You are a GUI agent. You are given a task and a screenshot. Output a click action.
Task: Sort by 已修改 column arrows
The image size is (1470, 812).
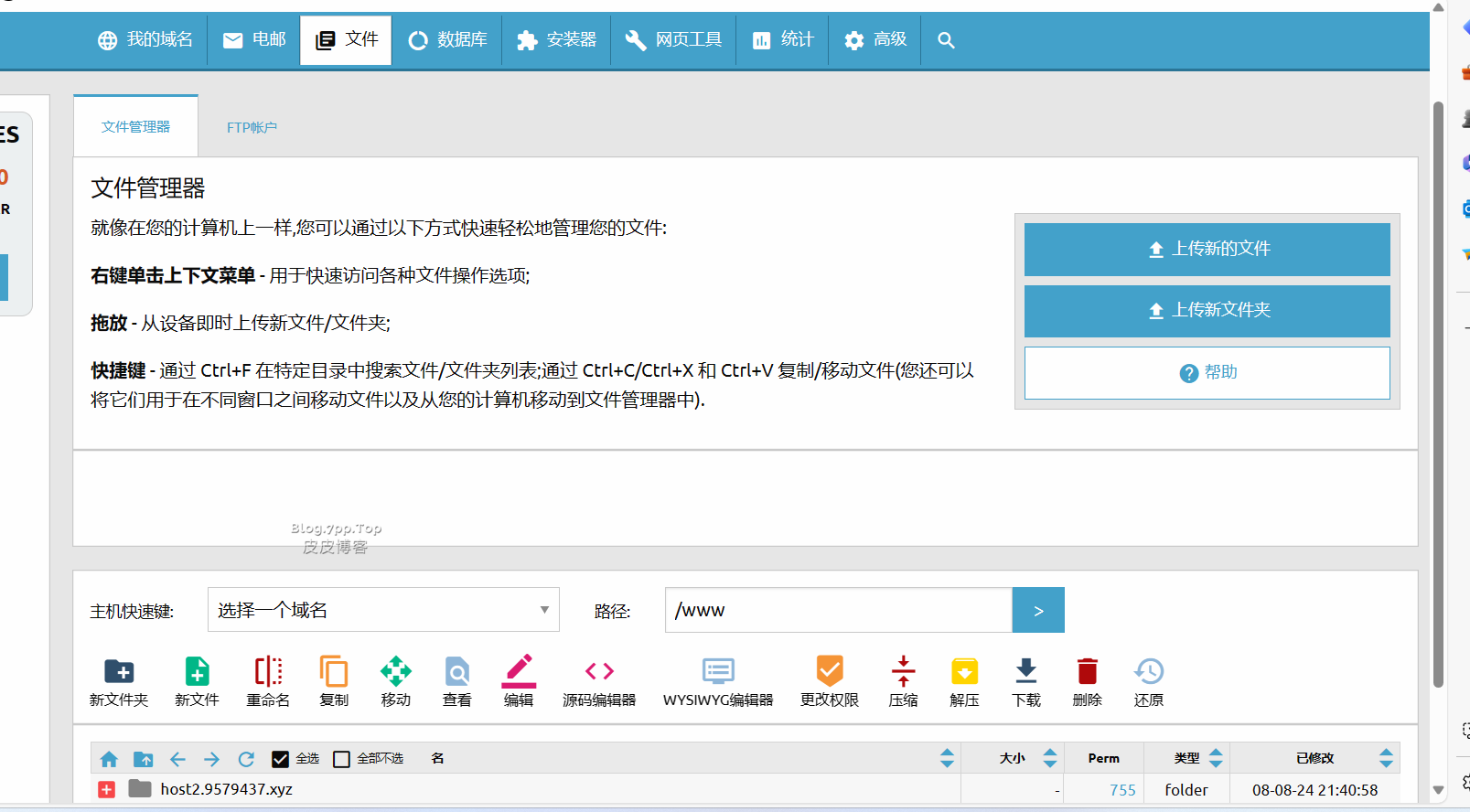click(x=1386, y=758)
